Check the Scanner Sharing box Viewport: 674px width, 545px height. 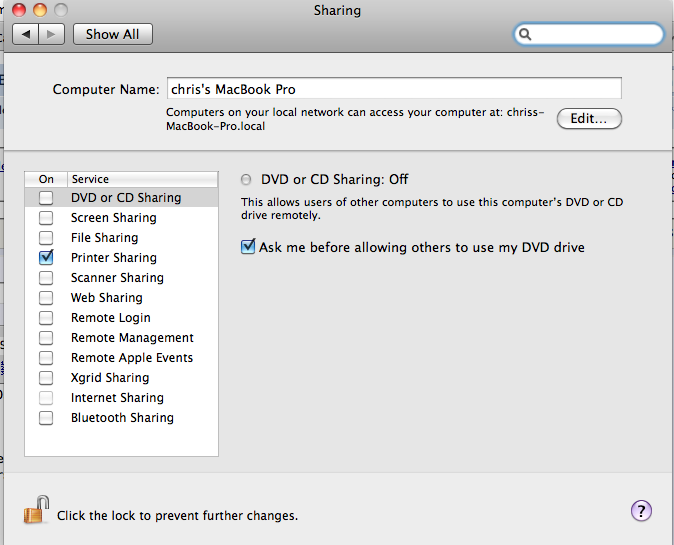pos(46,278)
